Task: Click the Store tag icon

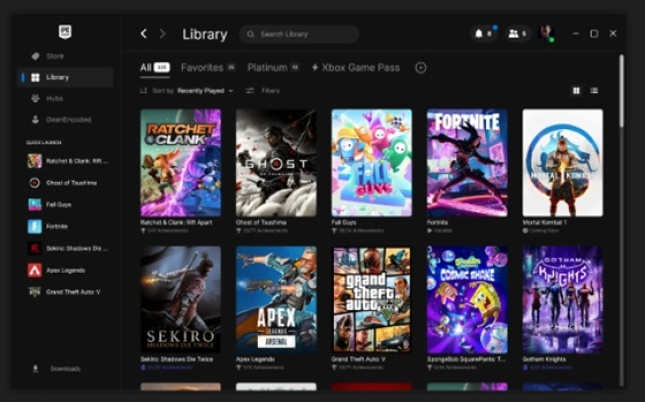Action: [35, 56]
